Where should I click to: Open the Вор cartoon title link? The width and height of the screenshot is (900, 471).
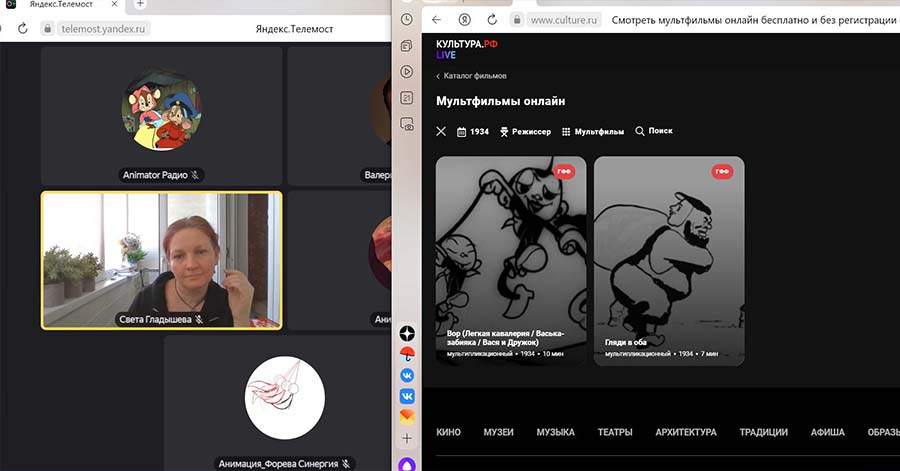click(x=505, y=337)
